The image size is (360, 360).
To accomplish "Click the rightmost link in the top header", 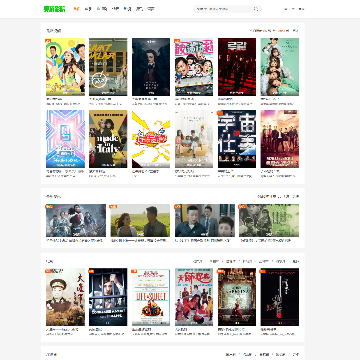I will tap(301, 9).
